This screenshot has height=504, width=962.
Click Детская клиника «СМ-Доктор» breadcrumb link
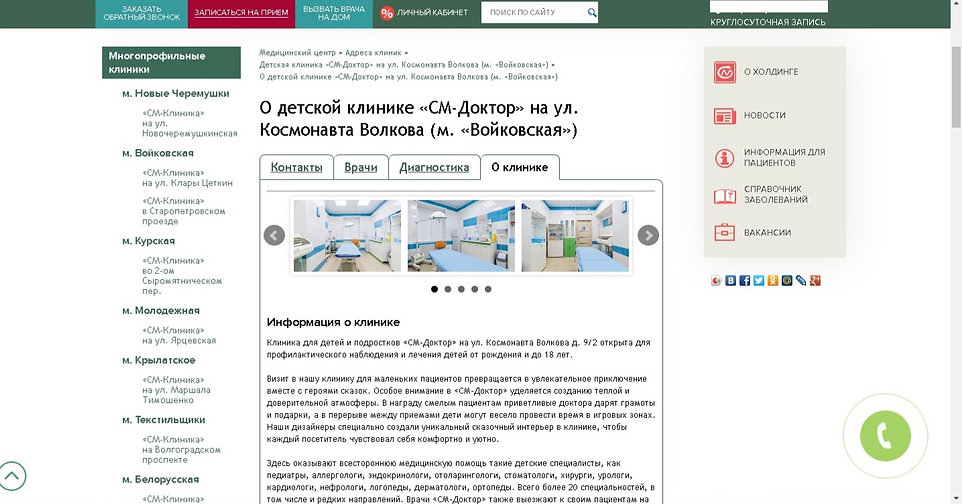[x=404, y=64]
